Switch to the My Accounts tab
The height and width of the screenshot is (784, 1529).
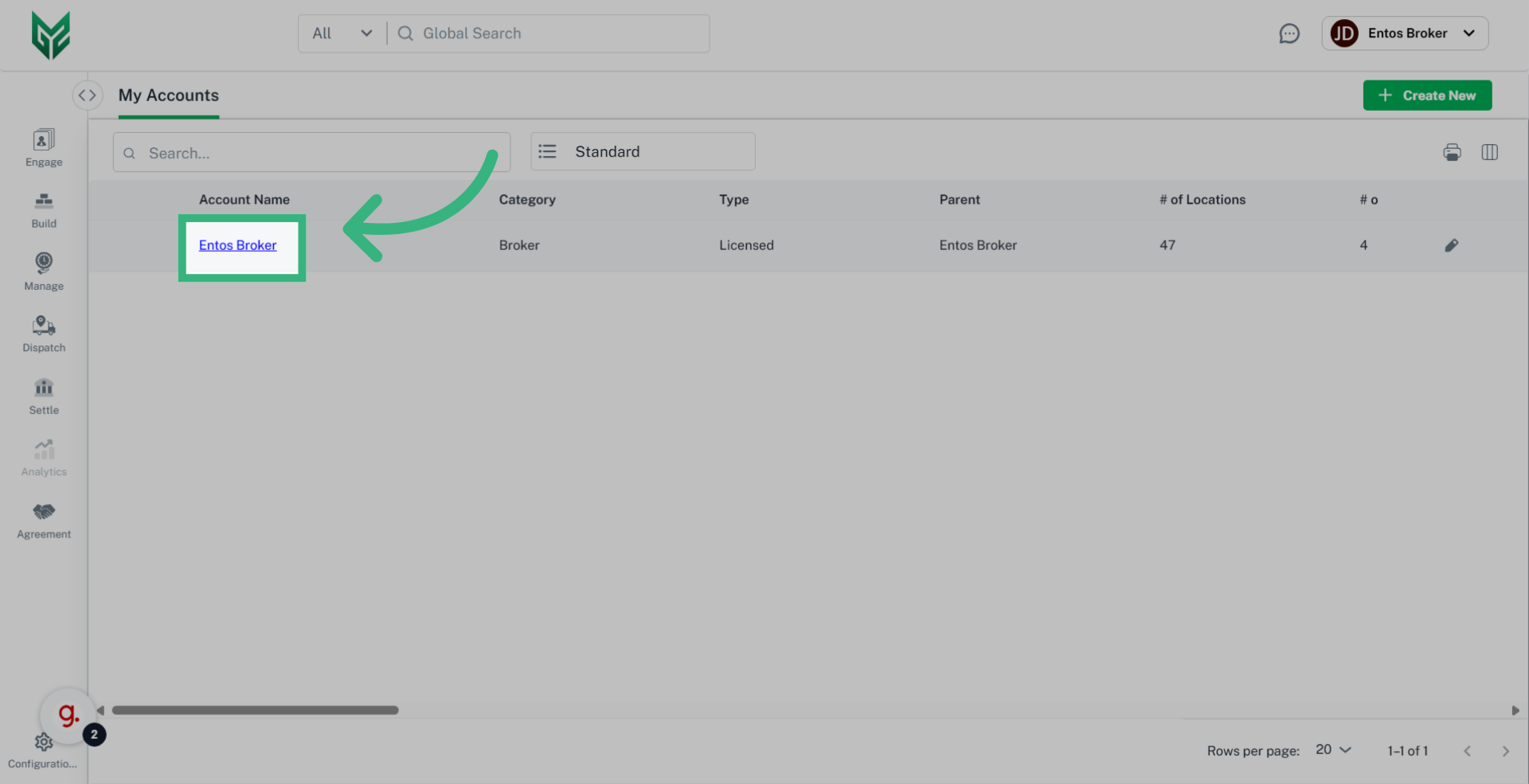click(x=168, y=95)
